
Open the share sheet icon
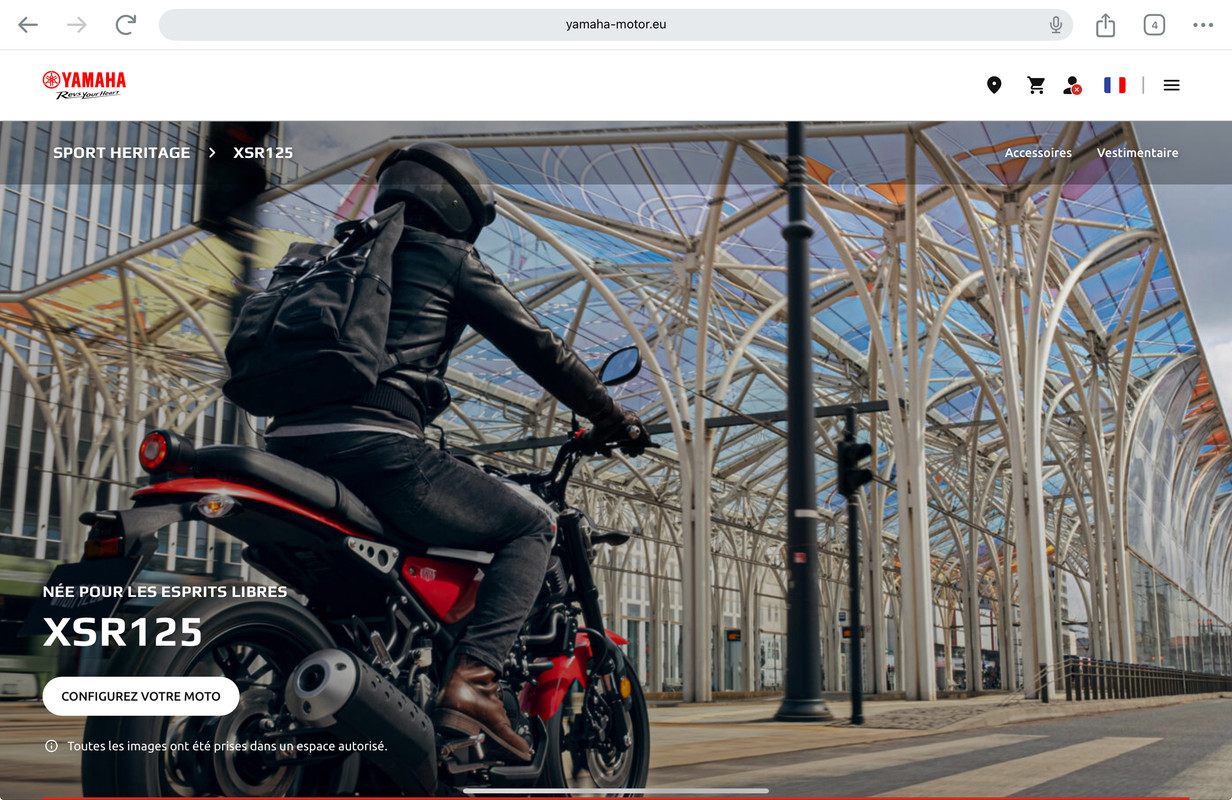[1105, 25]
